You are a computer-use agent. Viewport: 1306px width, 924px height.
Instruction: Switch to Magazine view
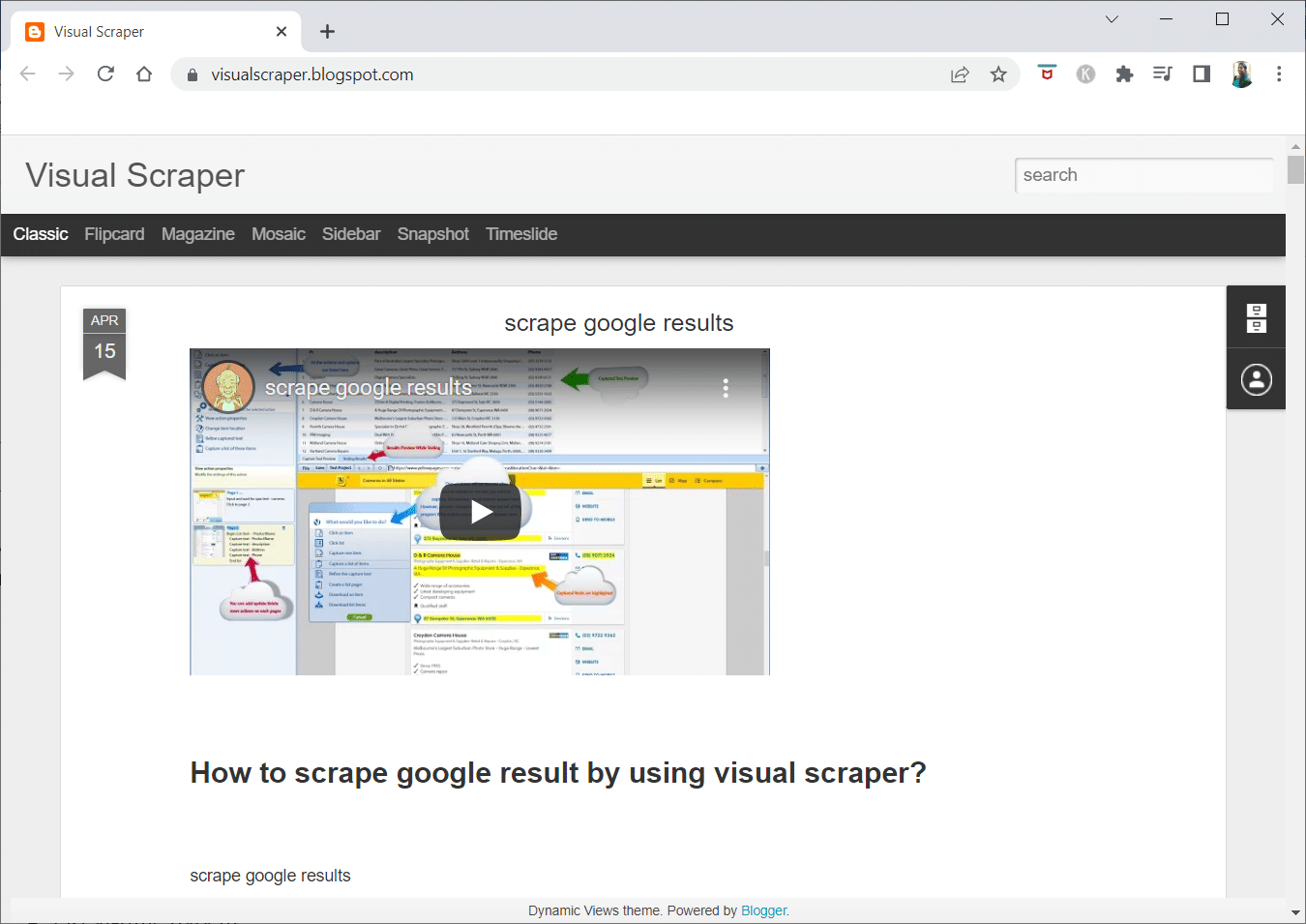tap(198, 234)
